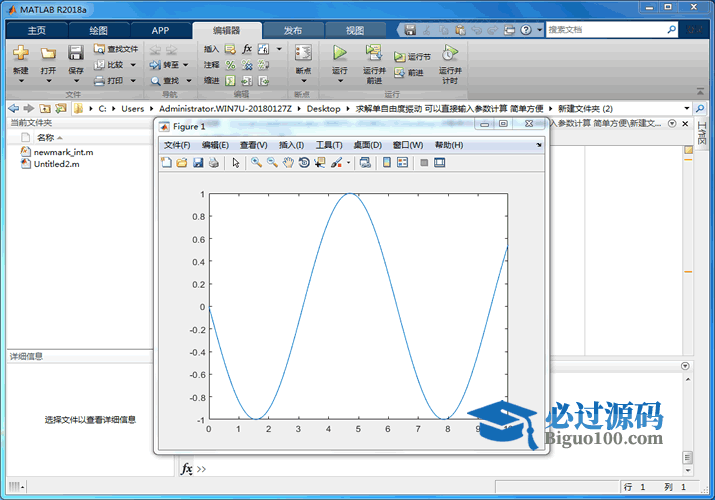Screen dimensions: 715x500
Task: Toggle Brush data tool in Figure 1
Action: click(x=337, y=163)
